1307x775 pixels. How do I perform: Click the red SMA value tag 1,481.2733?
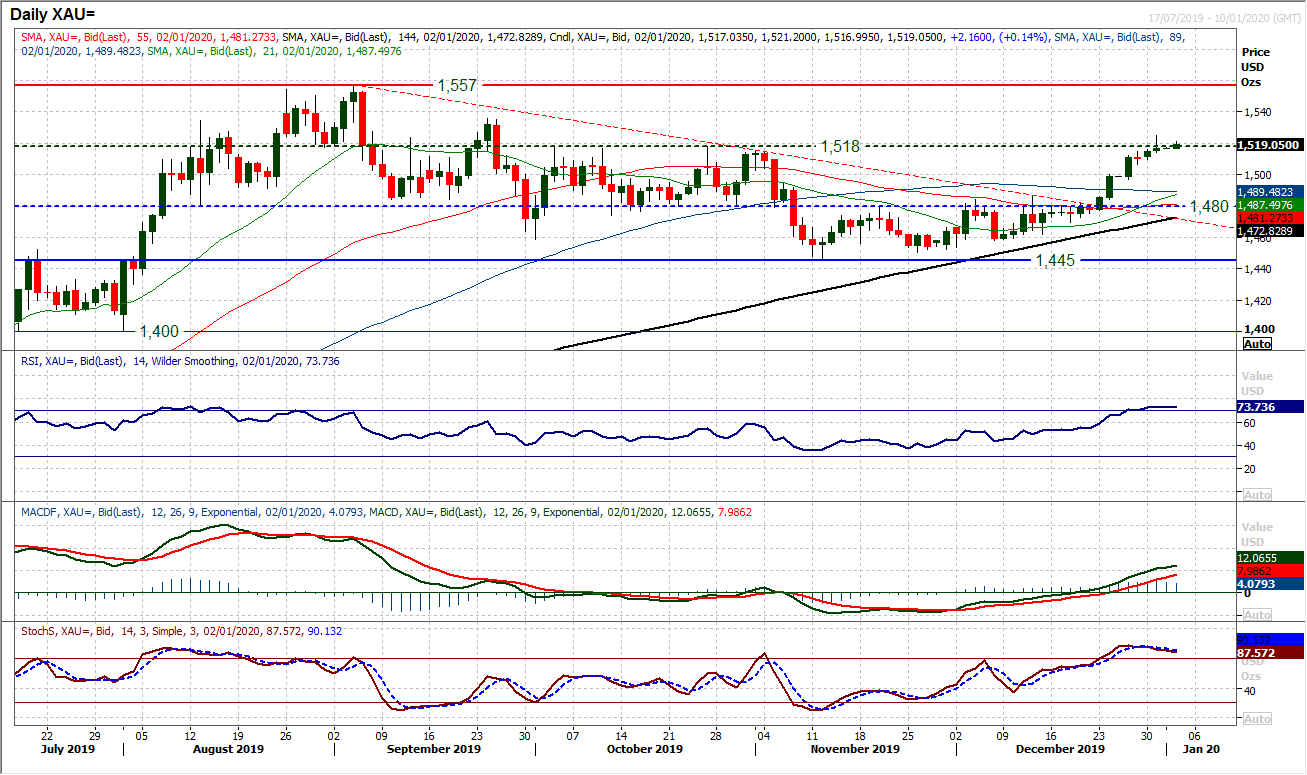[x=1268, y=217]
